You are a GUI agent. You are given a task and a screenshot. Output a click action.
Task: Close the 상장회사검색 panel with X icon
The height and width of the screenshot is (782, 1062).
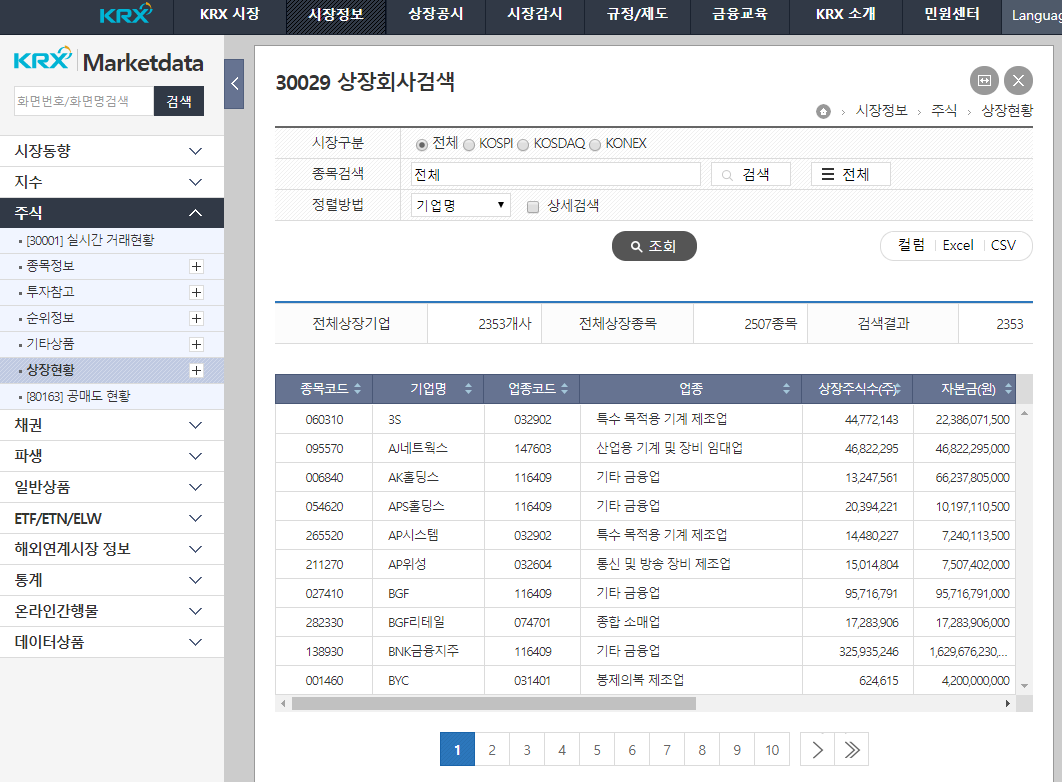pos(1018,81)
